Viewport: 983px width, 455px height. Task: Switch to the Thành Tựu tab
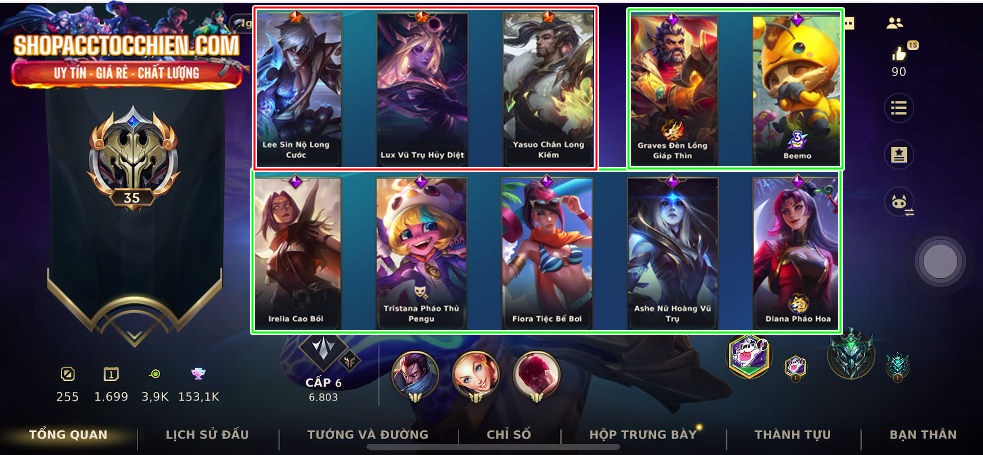pyautogui.click(x=792, y=434)
